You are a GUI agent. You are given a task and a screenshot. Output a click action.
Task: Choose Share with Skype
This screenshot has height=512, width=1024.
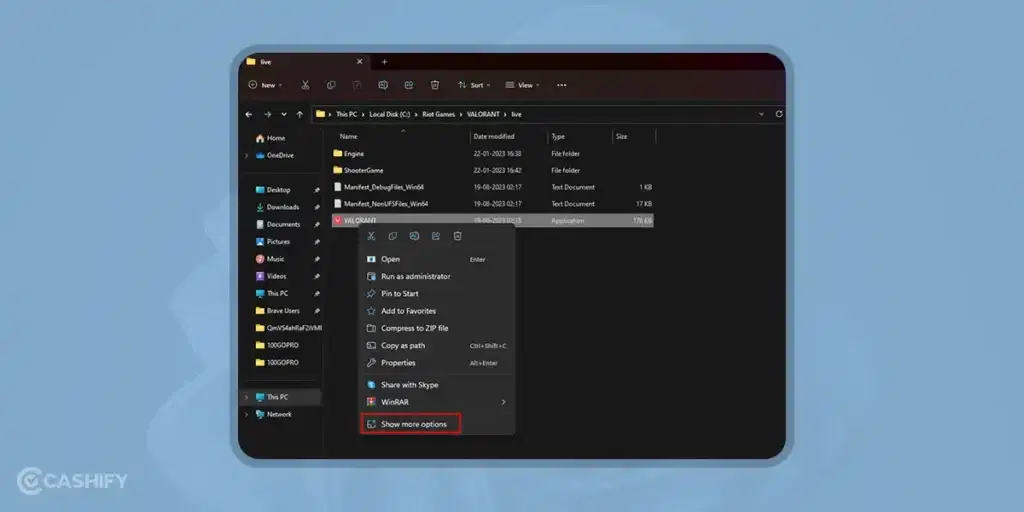(x=436, y=385)
